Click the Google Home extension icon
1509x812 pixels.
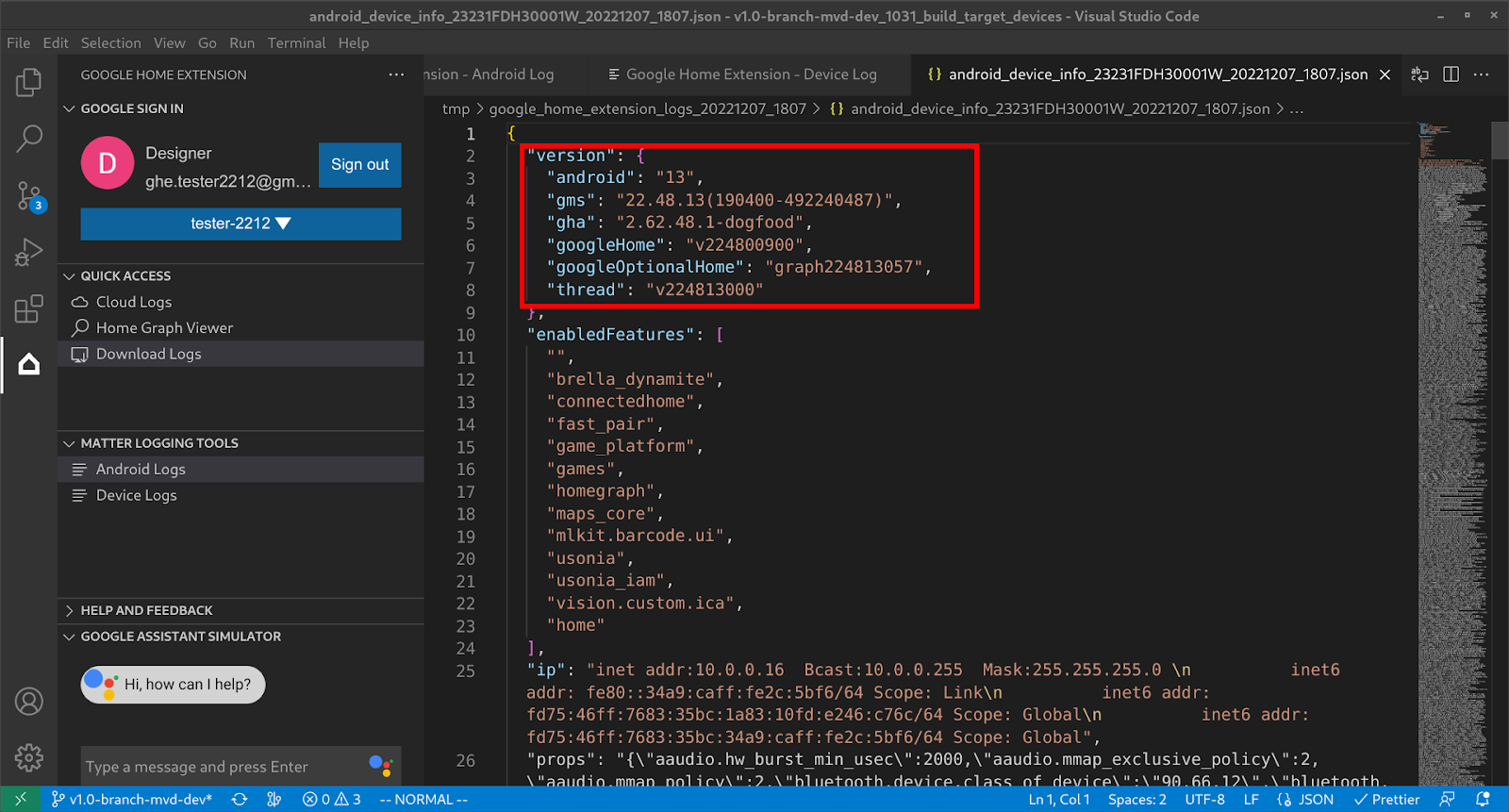tap(28, 365)
